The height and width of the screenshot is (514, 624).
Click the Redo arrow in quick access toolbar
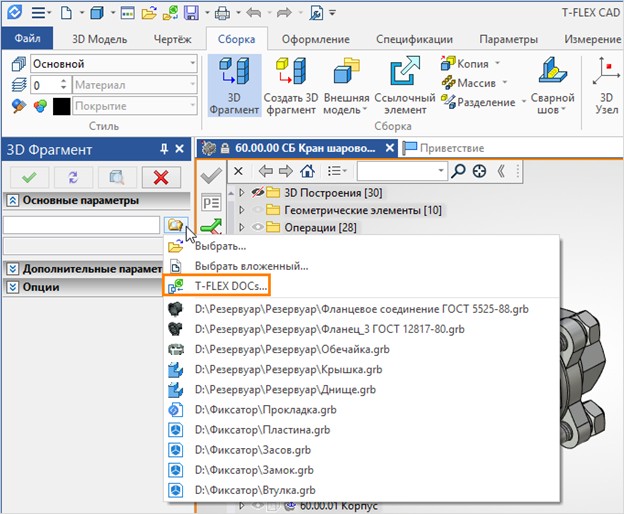point(284,13)
